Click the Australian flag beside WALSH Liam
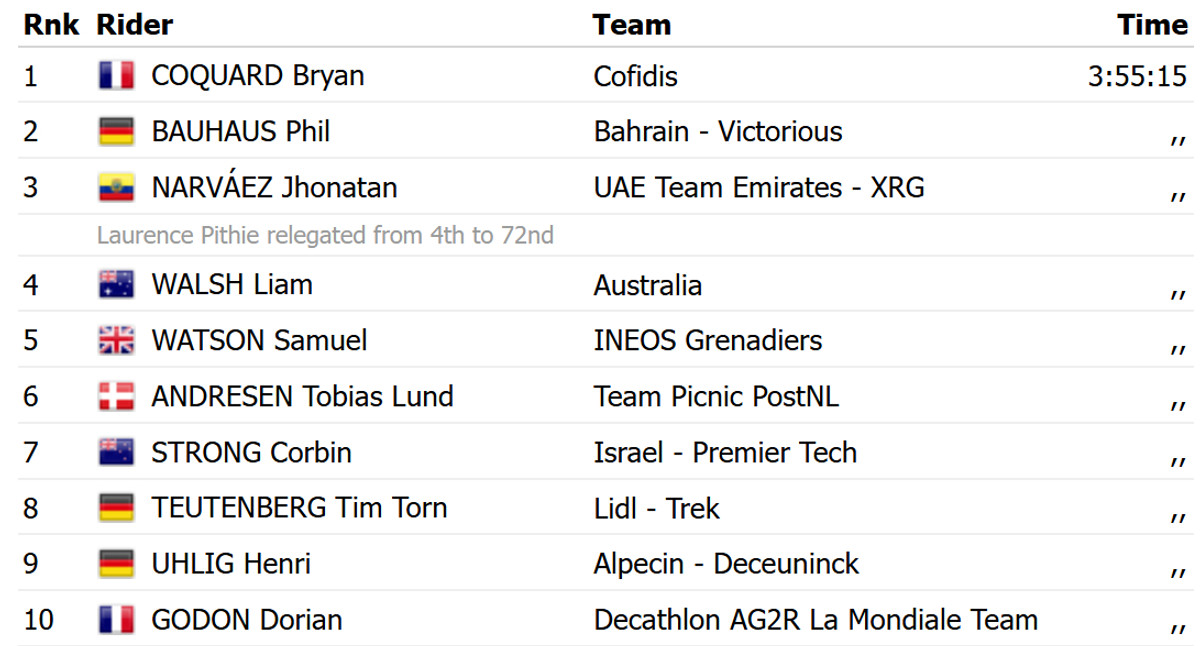The width and height of the screenshot is (1200, 646). tap(116, 285)
